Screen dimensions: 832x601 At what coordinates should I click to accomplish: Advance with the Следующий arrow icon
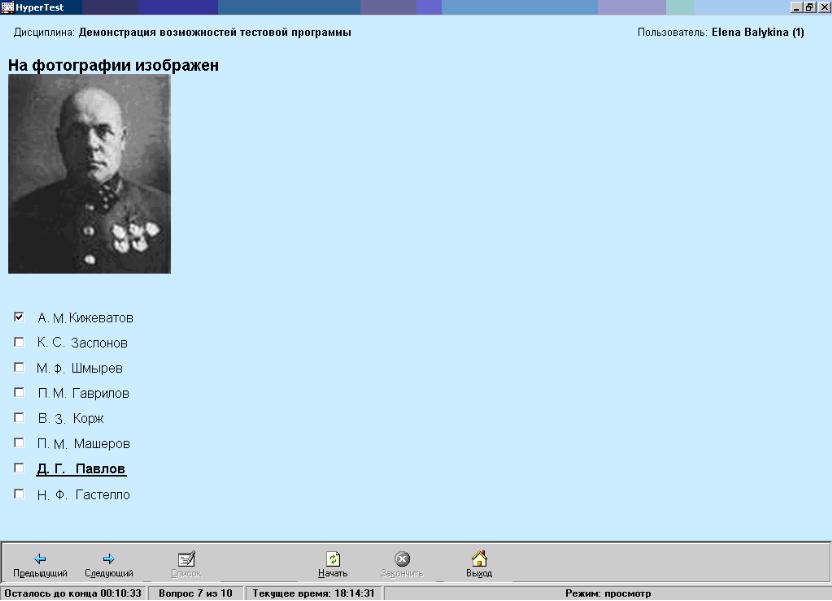pos(109,559)
